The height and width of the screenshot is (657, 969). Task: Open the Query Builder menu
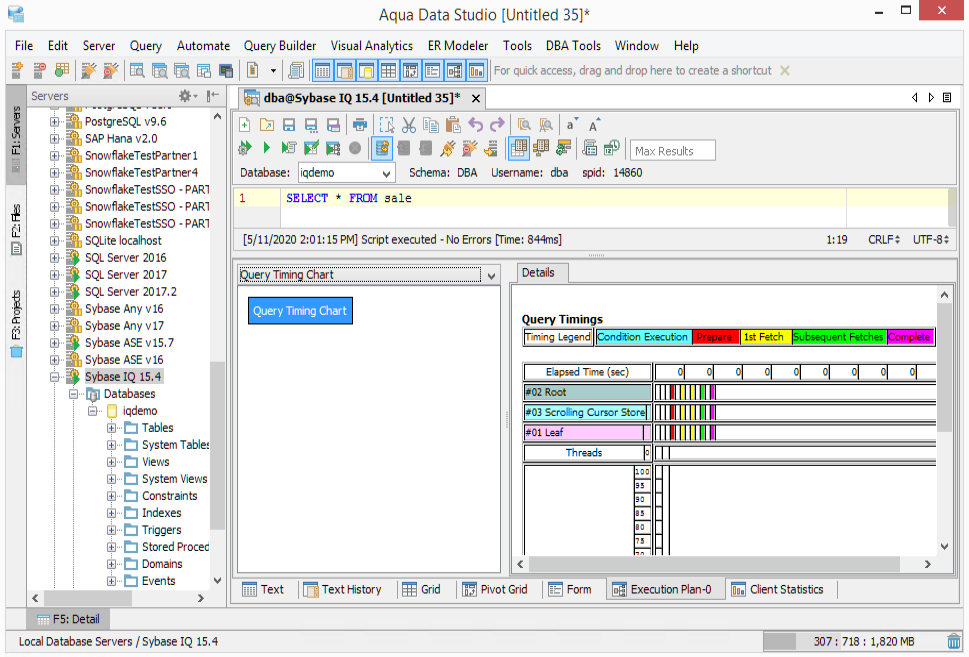click(280, 46)
